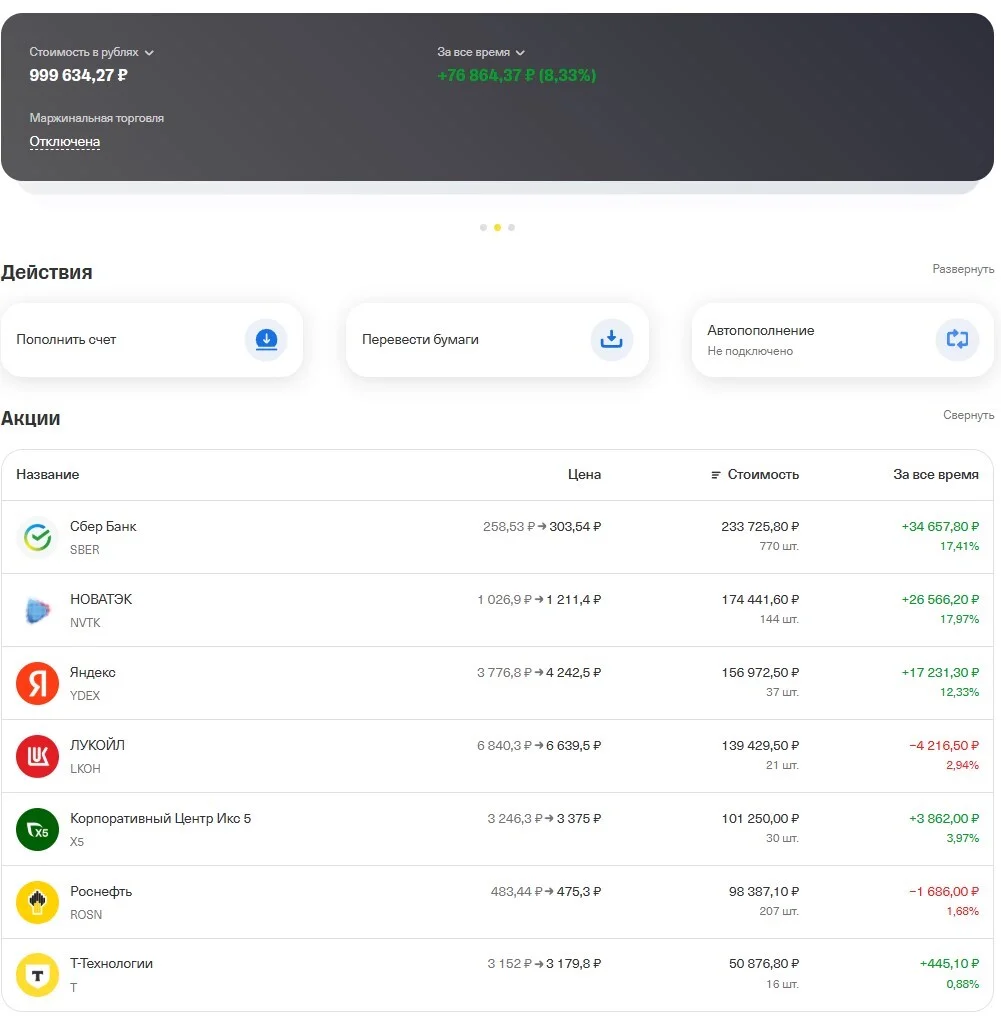Open the ЛУКОЙЛ stock name
1001x1027 pixels.
(97, 745)
